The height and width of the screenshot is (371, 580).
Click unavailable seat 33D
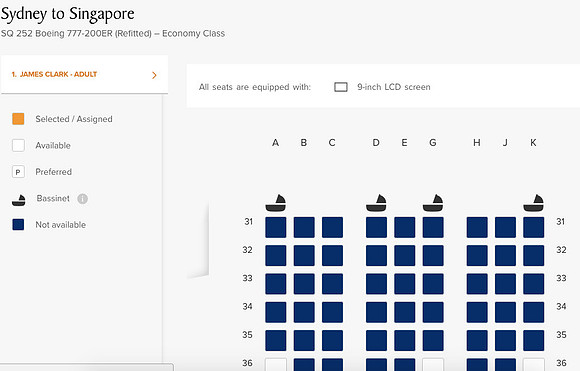(x=376, y=284)
